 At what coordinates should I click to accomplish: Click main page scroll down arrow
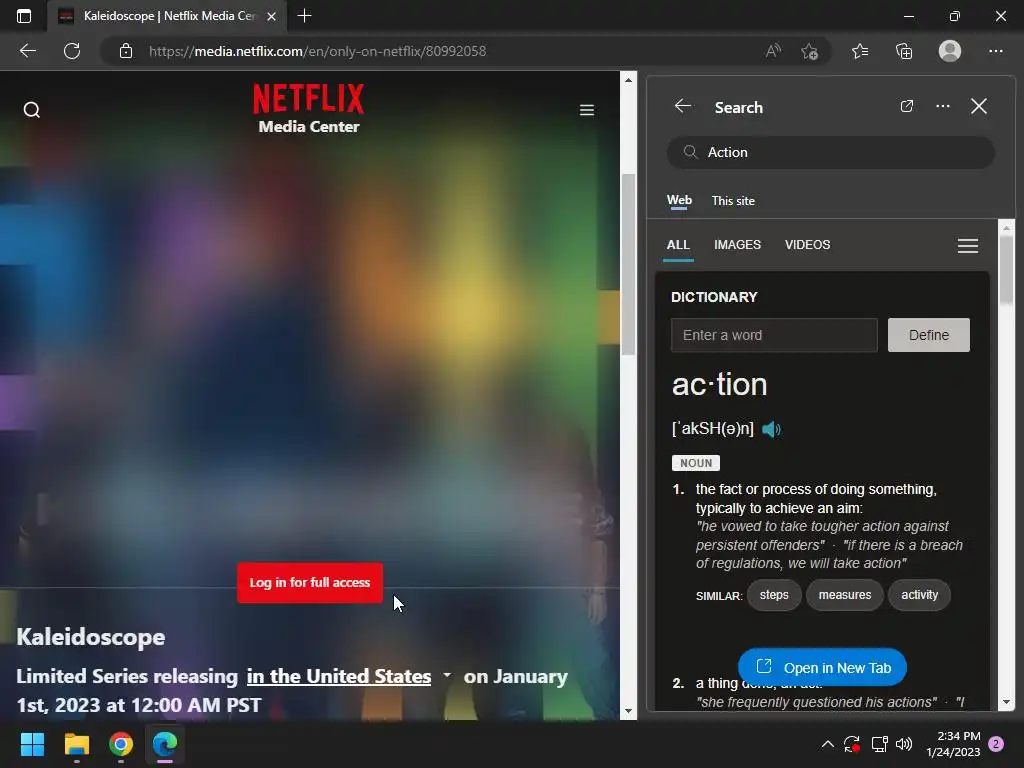click(628, 711)
